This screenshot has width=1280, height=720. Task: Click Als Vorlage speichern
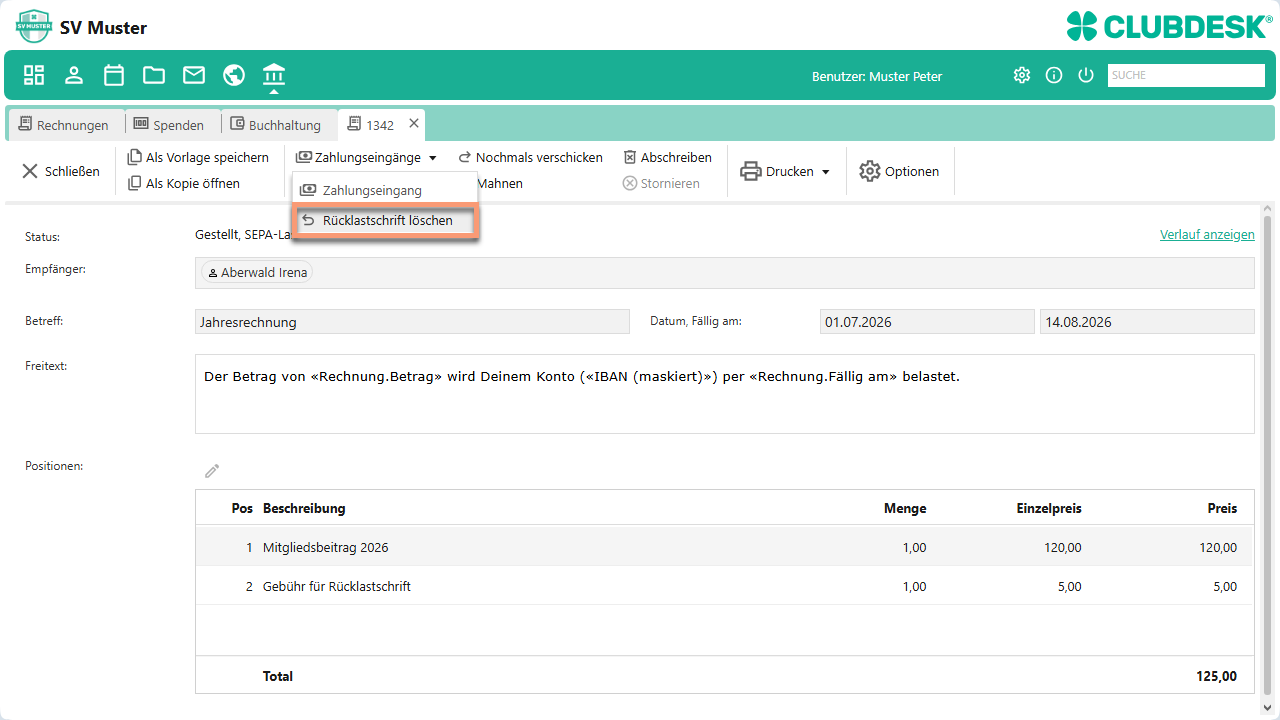(x=198, y=157)
